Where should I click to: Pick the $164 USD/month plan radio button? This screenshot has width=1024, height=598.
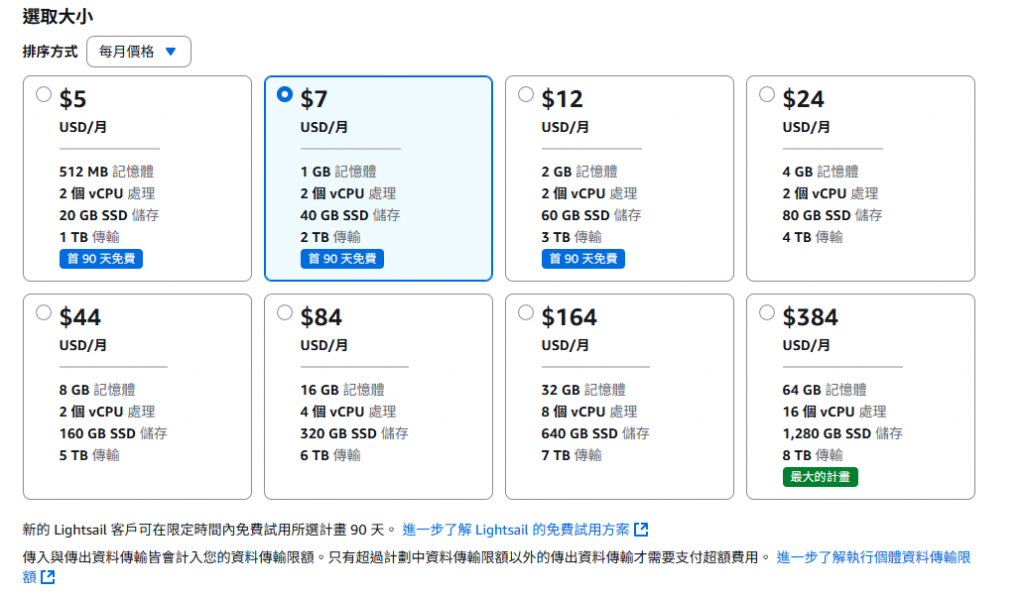[x=526, y=313]
